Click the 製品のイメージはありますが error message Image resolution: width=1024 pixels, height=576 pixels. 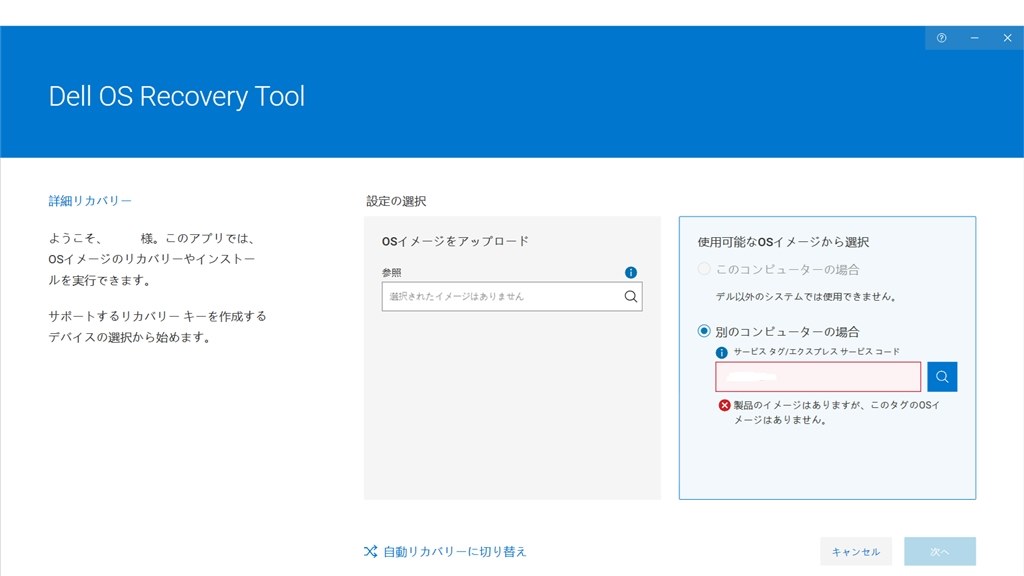click(x=837, y=412)
